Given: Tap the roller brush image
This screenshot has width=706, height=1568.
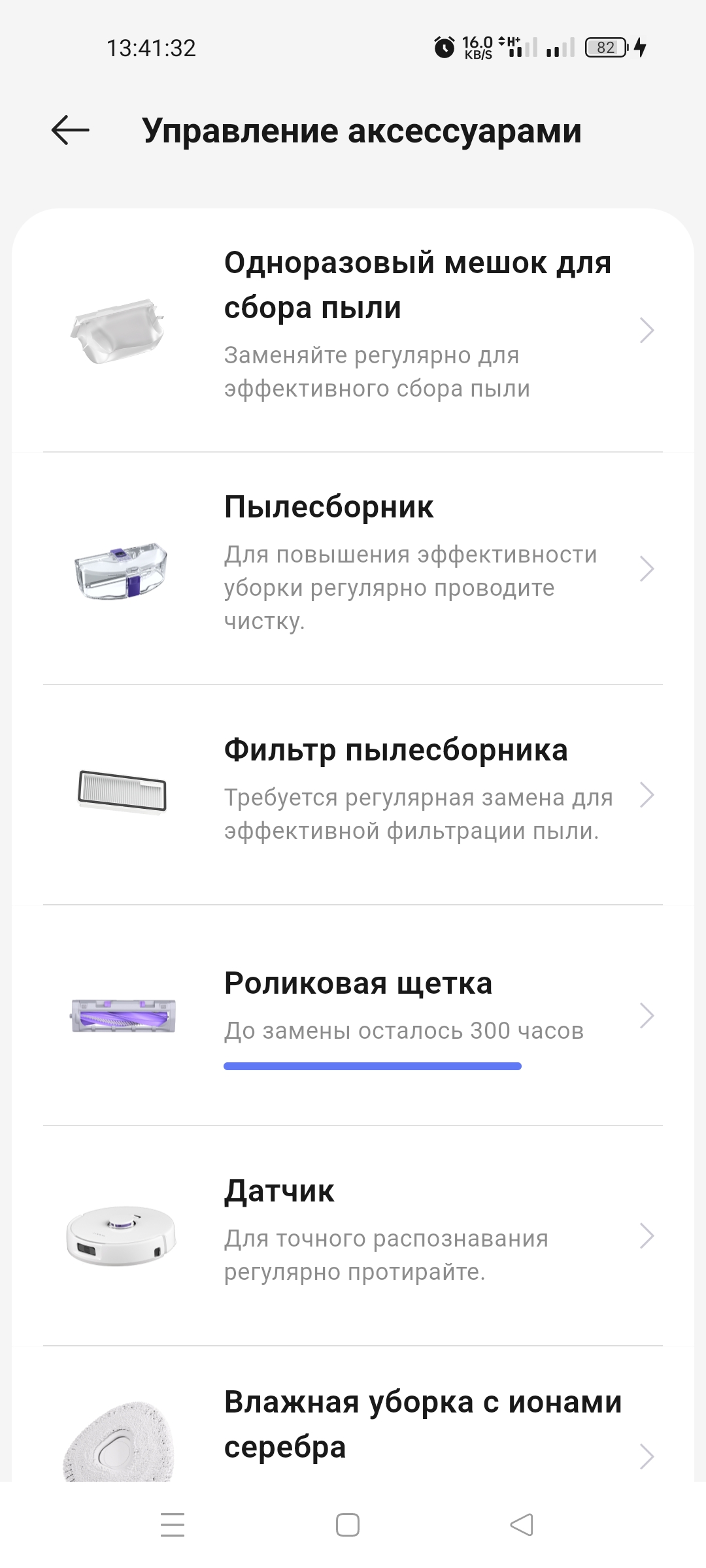Looking at the screenshot, I should point(124,1016).
